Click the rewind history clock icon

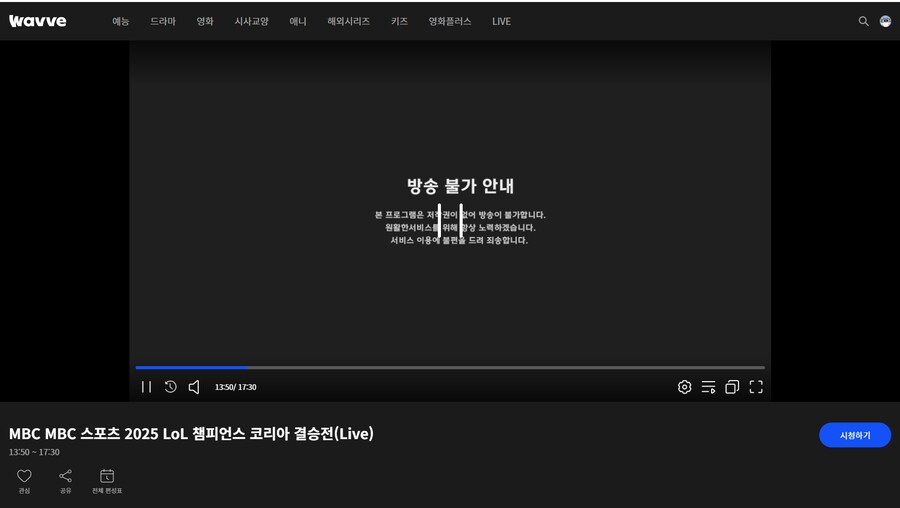pyautogui.click(x=171, y=387)
